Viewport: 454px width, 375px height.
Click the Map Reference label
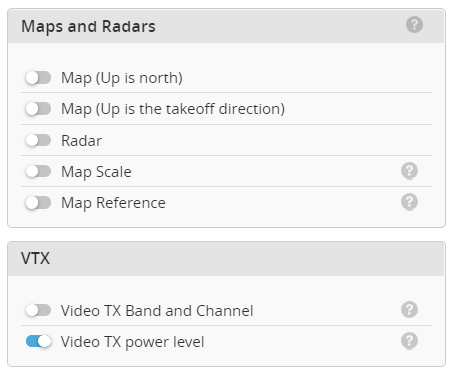click(113, 203)
